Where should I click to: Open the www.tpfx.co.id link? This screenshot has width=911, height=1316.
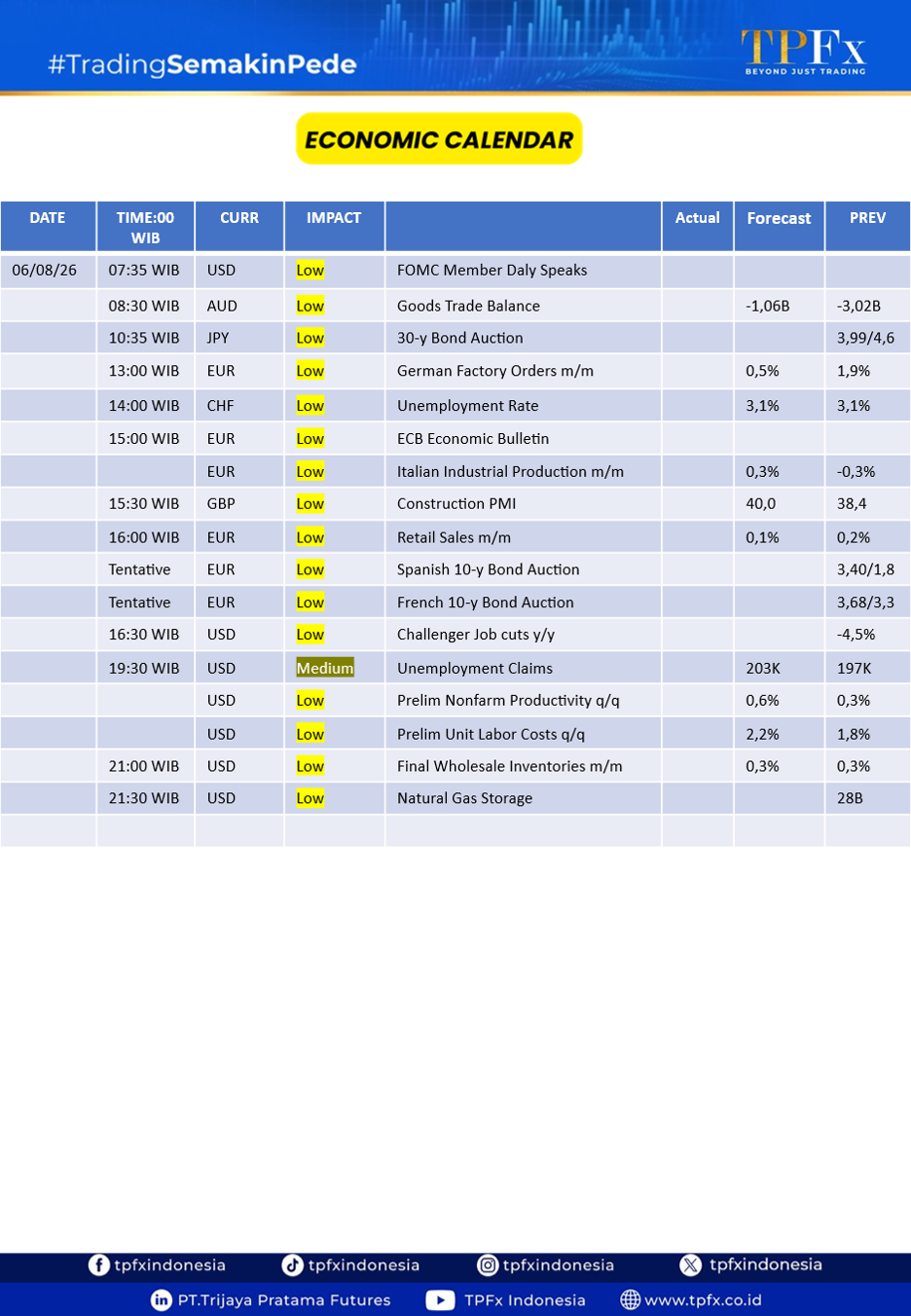(703, 1300)
